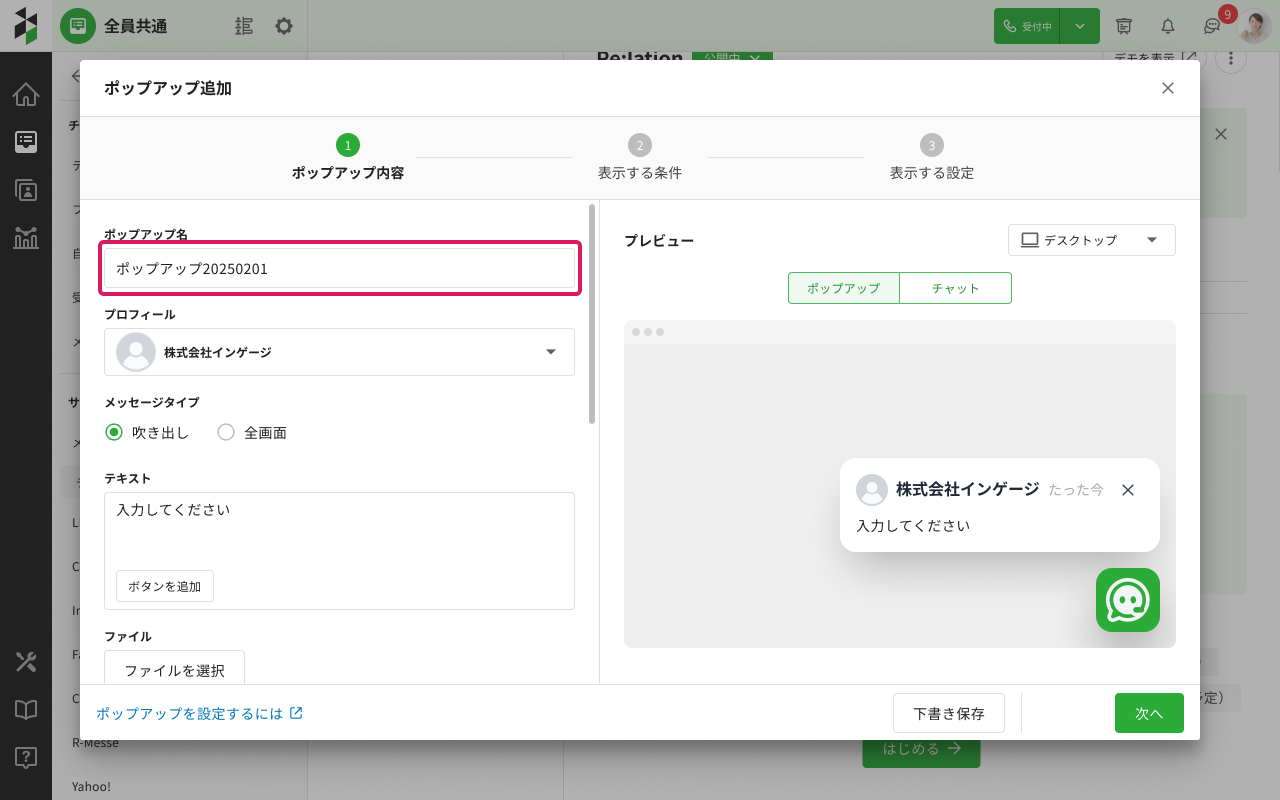Open the analytics chart icon in sidebar
The image size is (1280, 800).
[x=26, y=237]
